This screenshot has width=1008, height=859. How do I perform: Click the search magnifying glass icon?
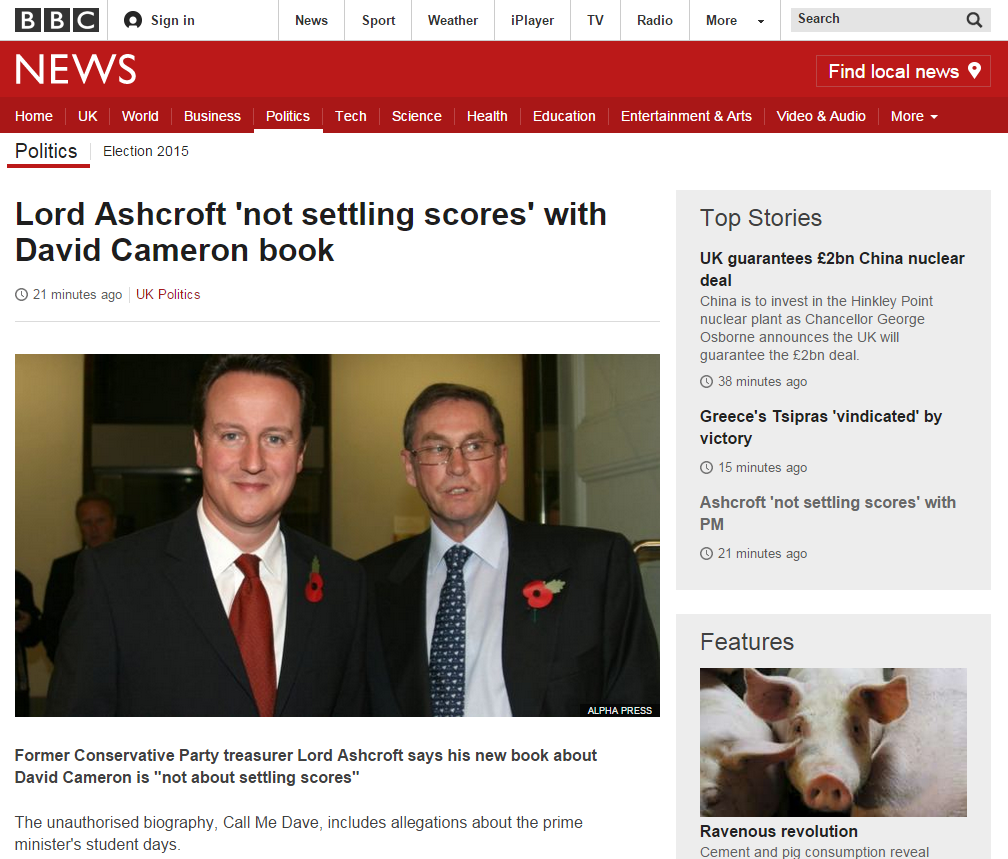point(974,20)
